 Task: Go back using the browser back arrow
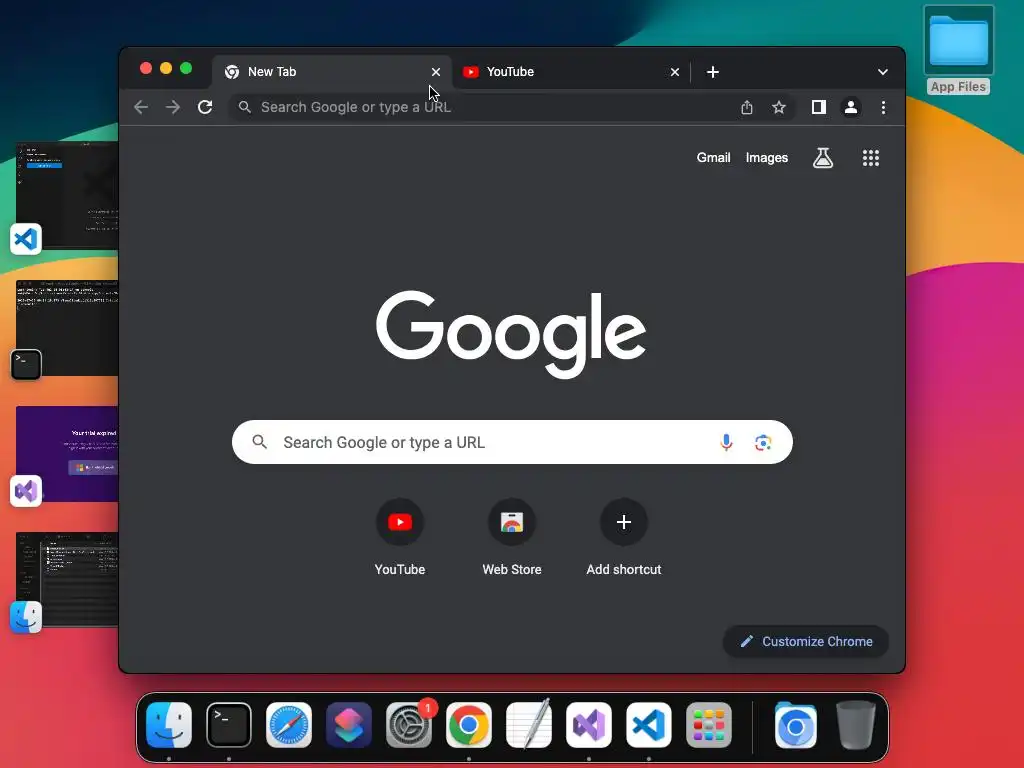pyautogui.click(x=141, y=107)
